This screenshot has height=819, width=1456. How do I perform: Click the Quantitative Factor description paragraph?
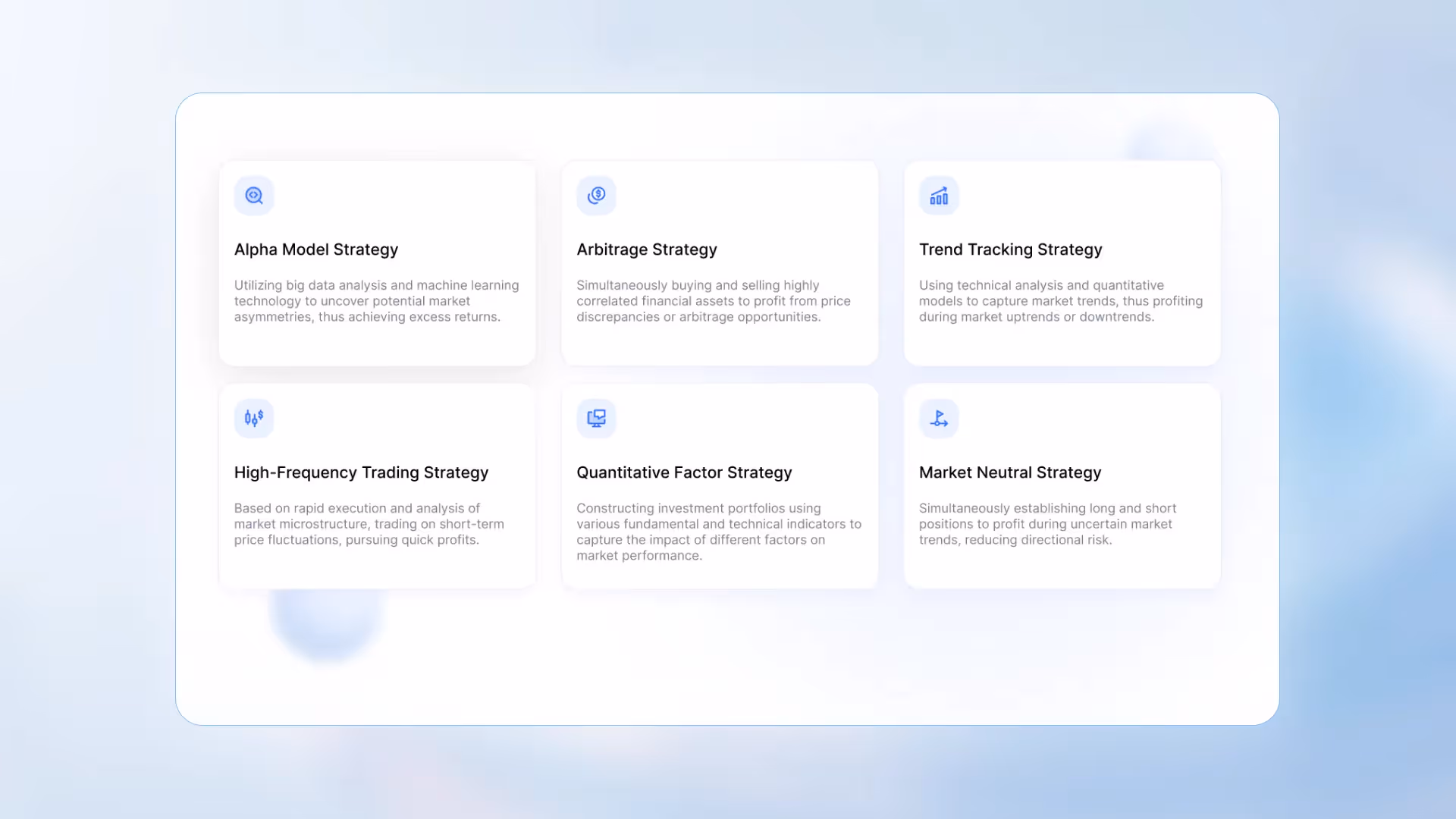(x=718, y=532)
